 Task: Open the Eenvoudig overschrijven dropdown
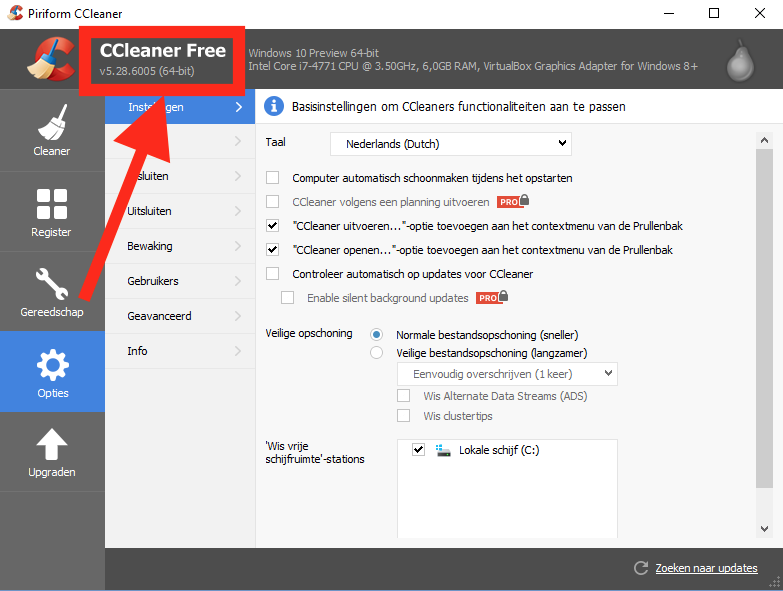pos(507,374)
